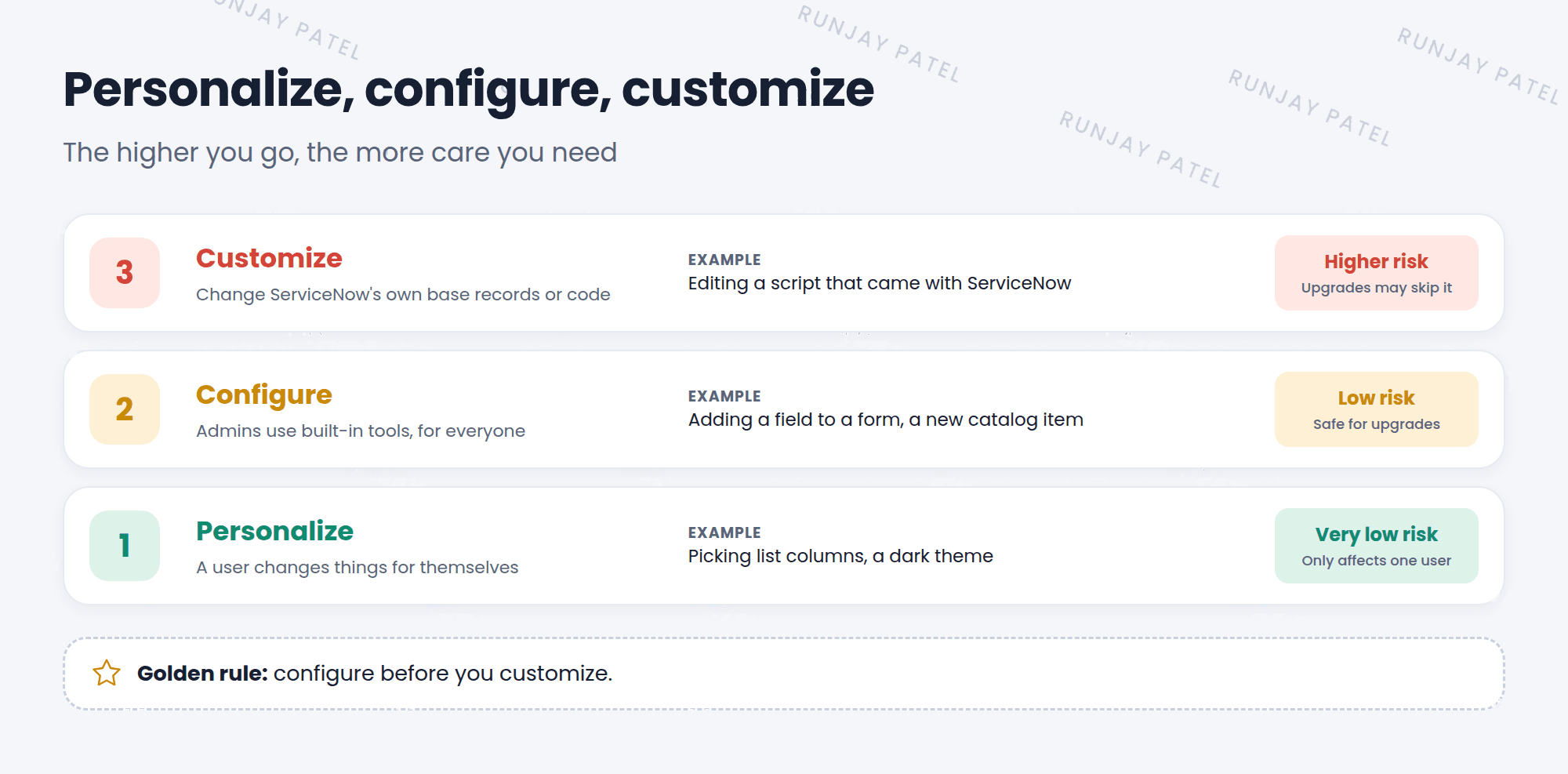Click 'configure before you customize.' text
Viewport: 1568px width, 774px height.
point(443,674)
